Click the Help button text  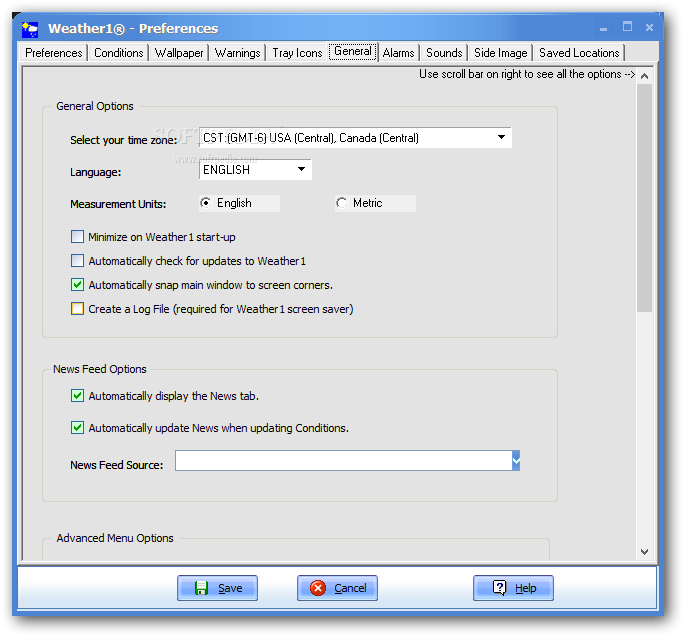click(x=526, y=588)
